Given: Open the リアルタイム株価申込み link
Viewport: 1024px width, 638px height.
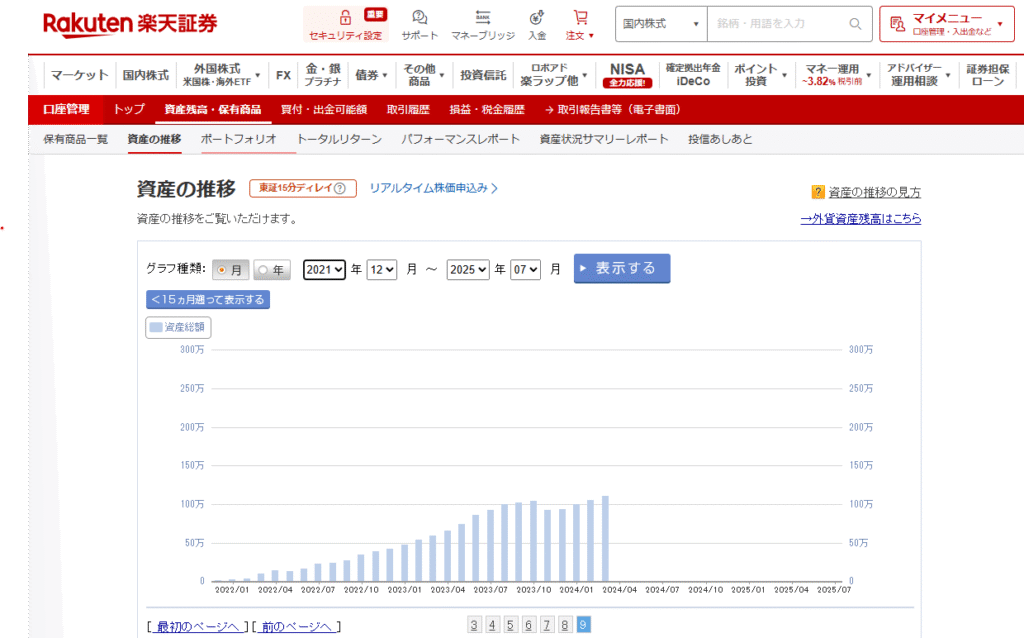Looking at the screenshot, I should pyautogui.click(x=433, y=188).
